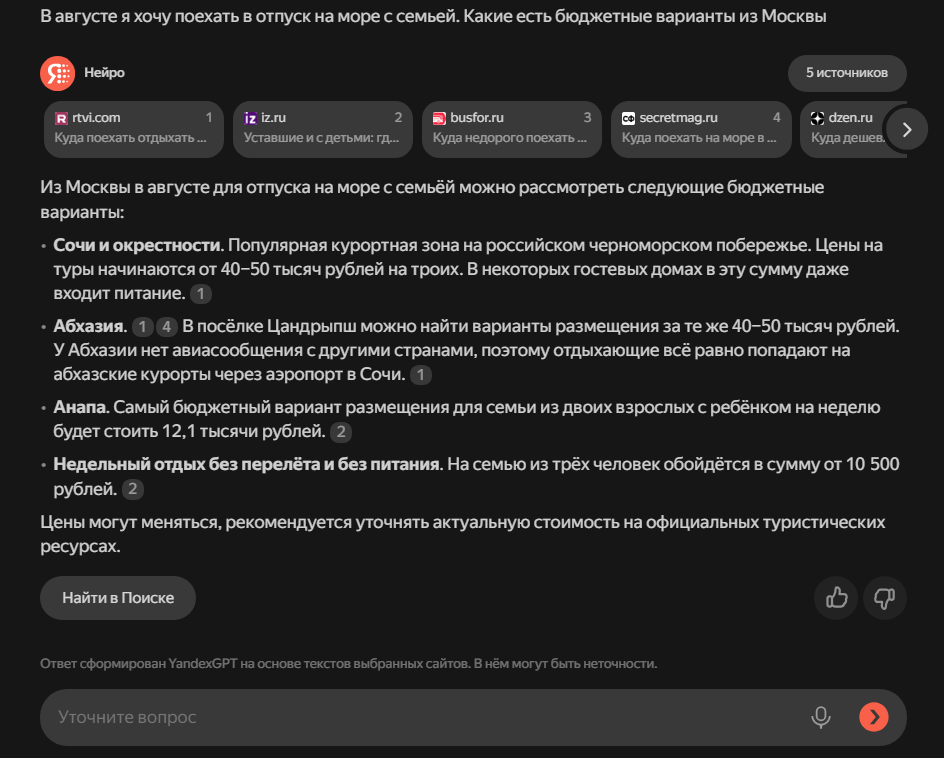Expand the "5 источников" sources list
944x758 pixels.
[x=846, y=73]
